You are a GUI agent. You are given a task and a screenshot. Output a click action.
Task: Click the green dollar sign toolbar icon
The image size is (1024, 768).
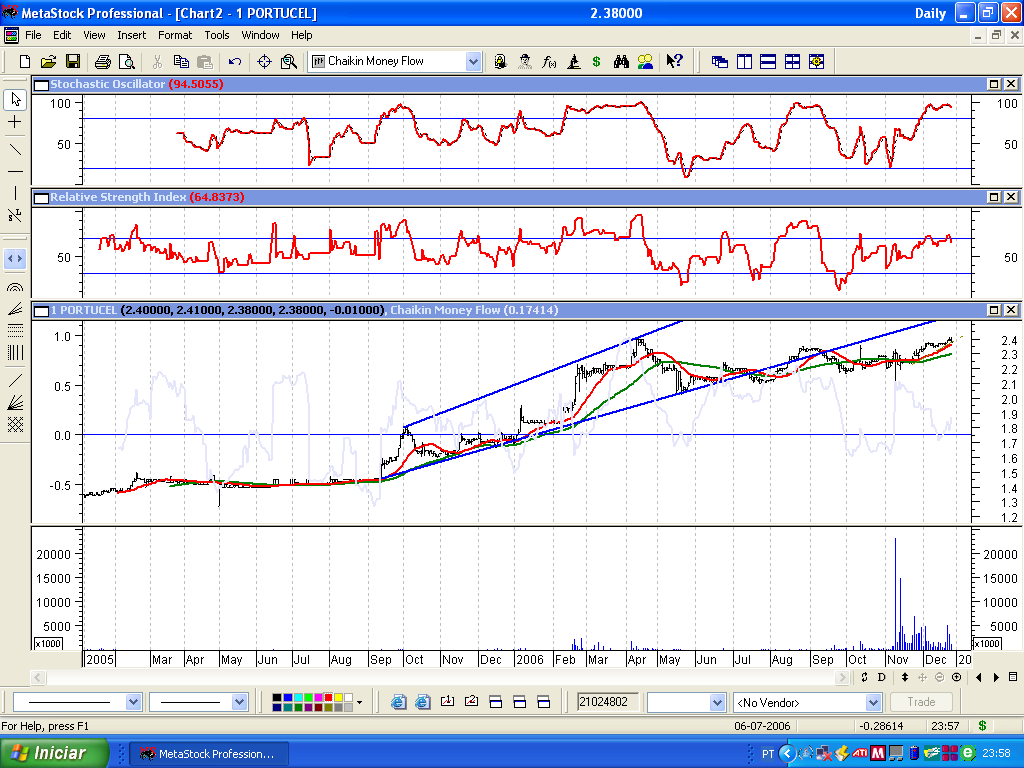596,61
